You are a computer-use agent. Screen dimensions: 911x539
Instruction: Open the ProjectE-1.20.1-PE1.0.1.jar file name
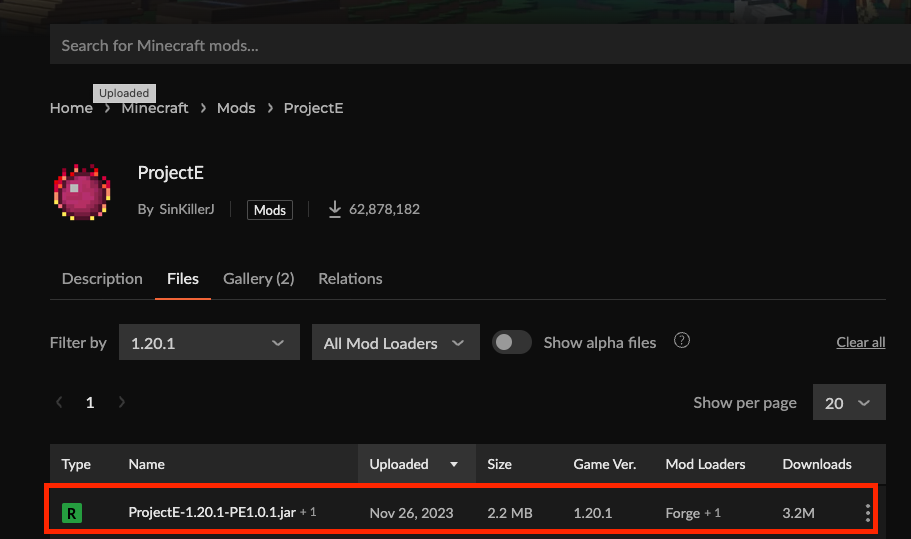[x=212, y=512]
